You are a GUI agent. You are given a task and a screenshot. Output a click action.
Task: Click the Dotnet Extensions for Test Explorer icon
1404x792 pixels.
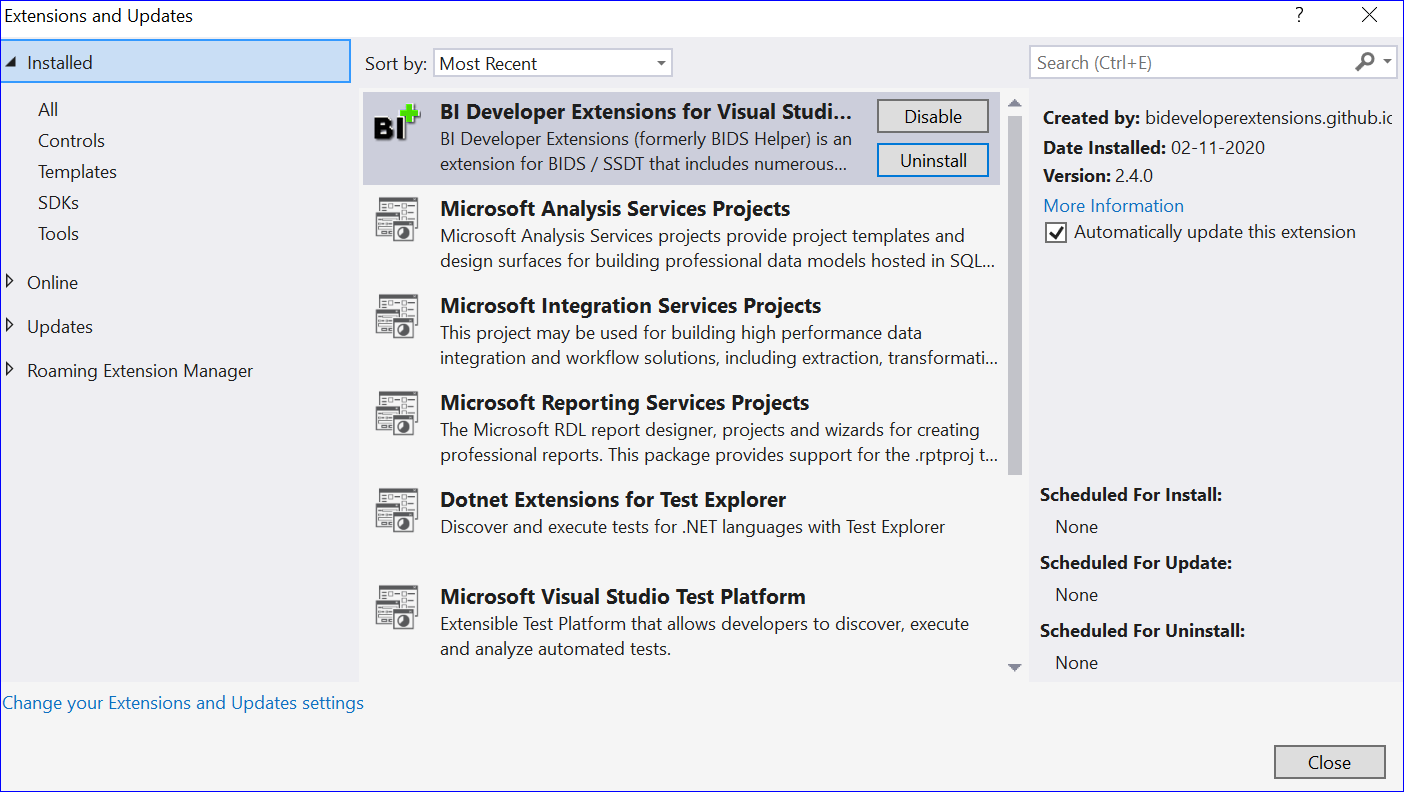[x=397, y=509]
